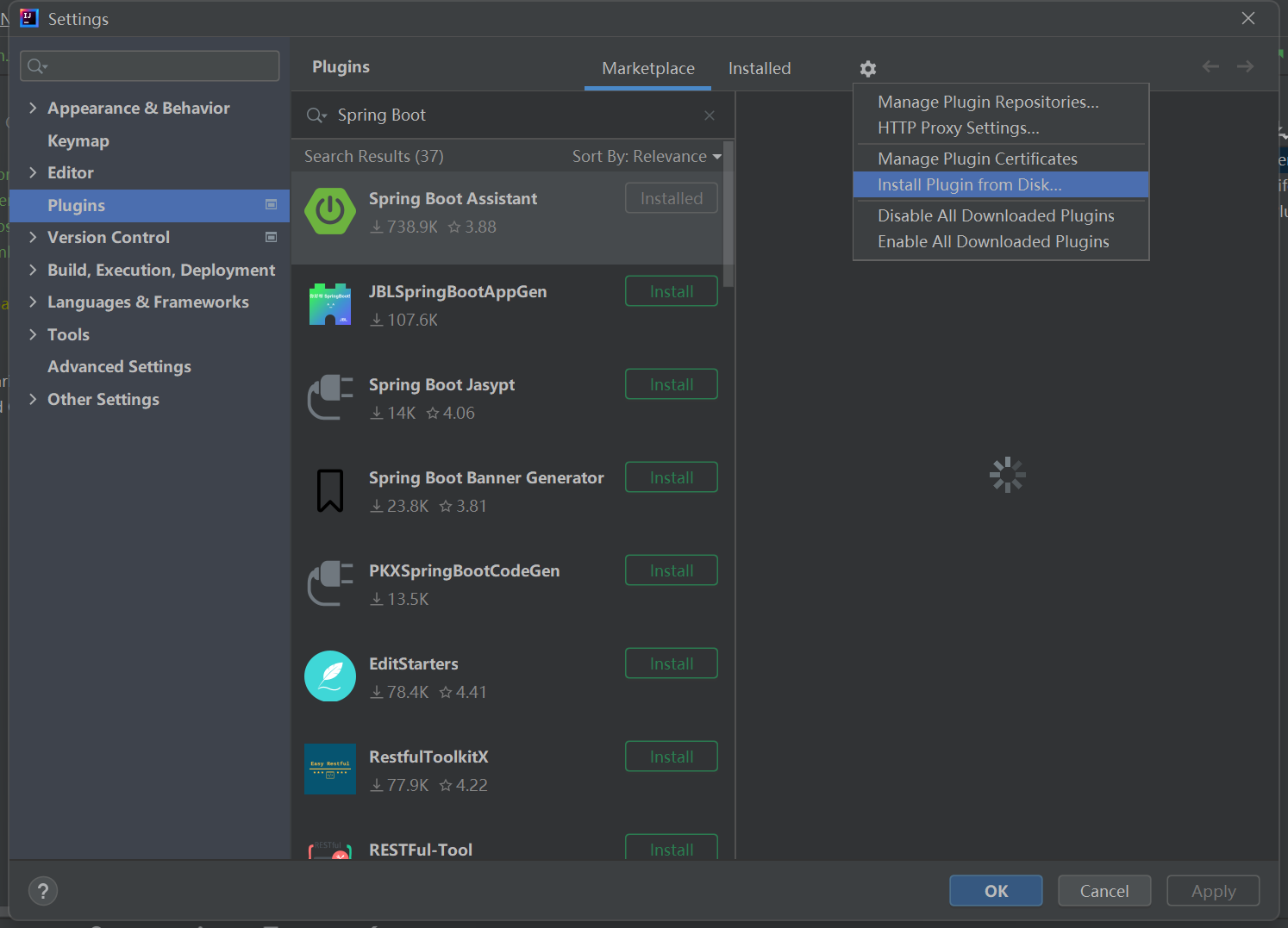The image size is (1288, 928).
Task: Focus the settings search input field
Action: click(x=150, y=65)
